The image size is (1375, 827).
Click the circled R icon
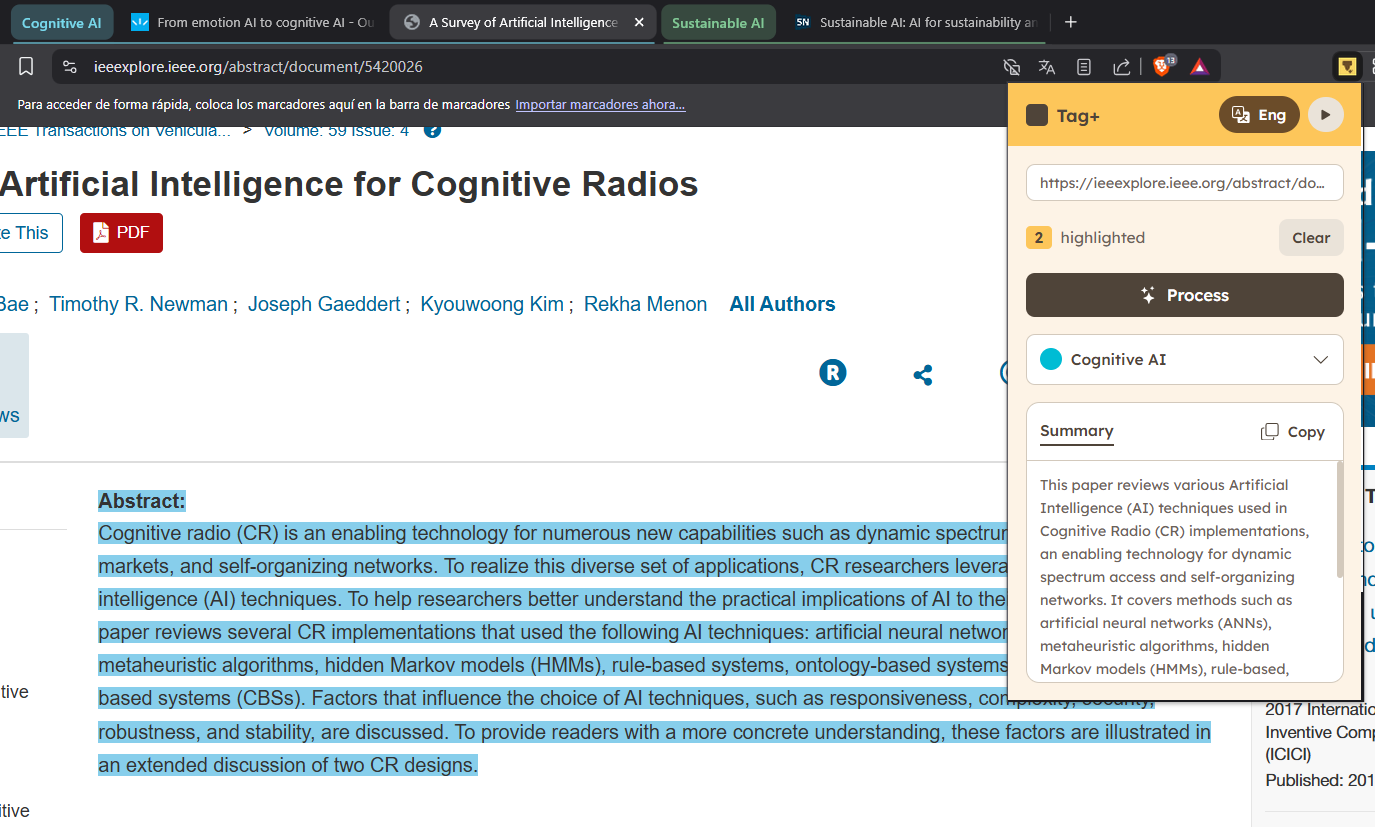[832, 373]
